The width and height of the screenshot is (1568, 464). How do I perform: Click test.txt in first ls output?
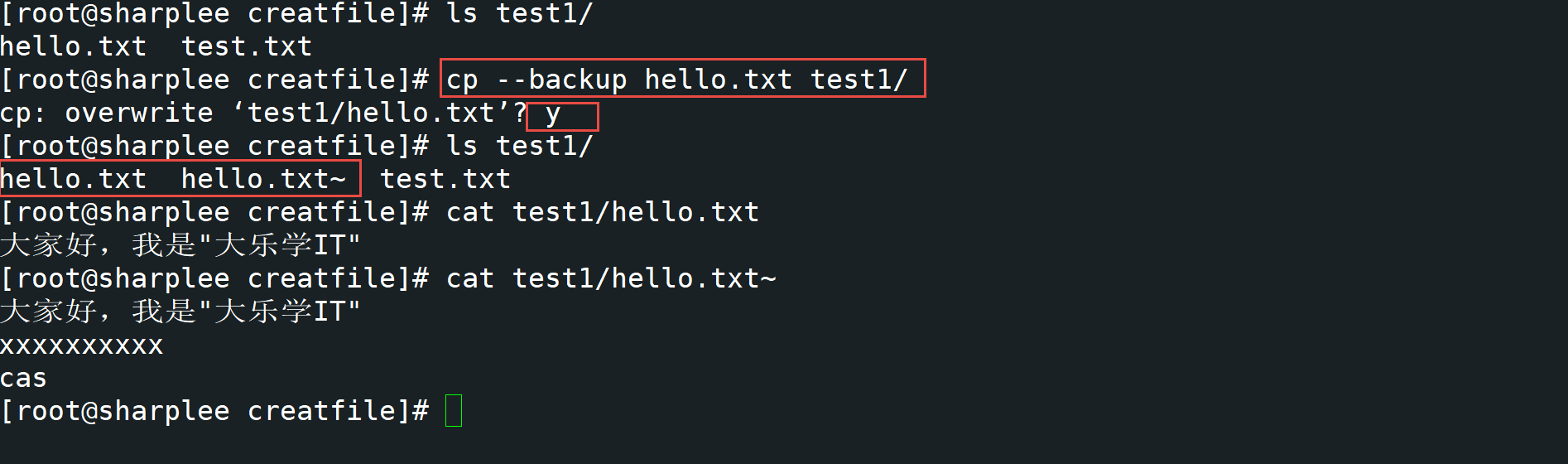coord(247,46)
